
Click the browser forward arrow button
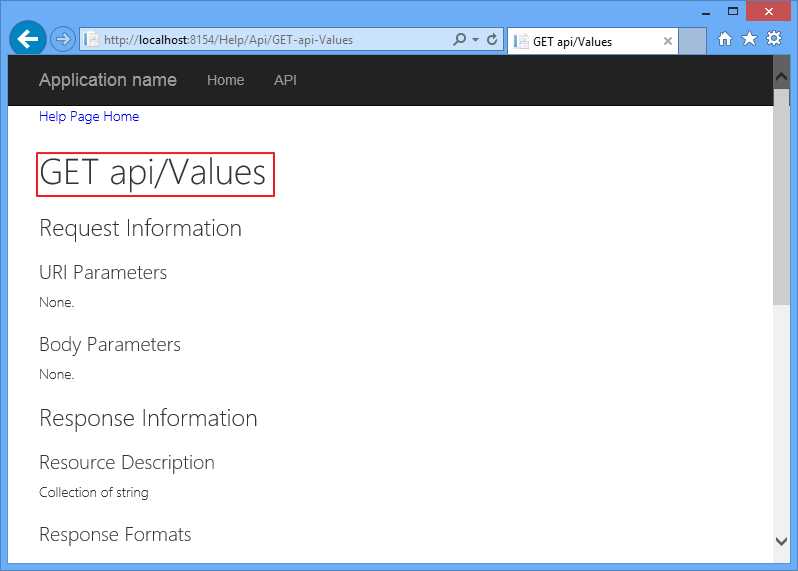click(x=63, y=39)
